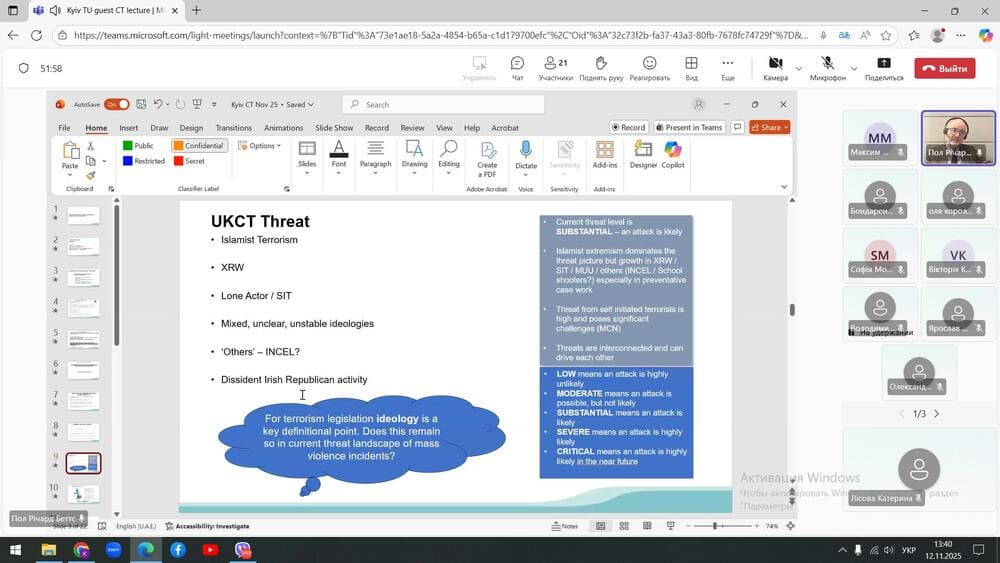Screen dimensions: 1000x563
Task: Toggle the camera on in Teams
Action: [x=775, y=67]
